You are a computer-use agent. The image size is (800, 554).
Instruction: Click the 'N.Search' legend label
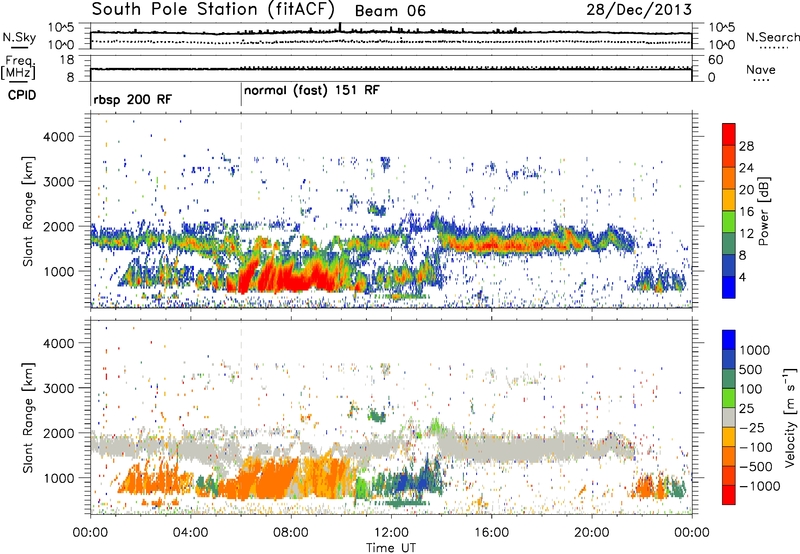[x=772, y=37]
